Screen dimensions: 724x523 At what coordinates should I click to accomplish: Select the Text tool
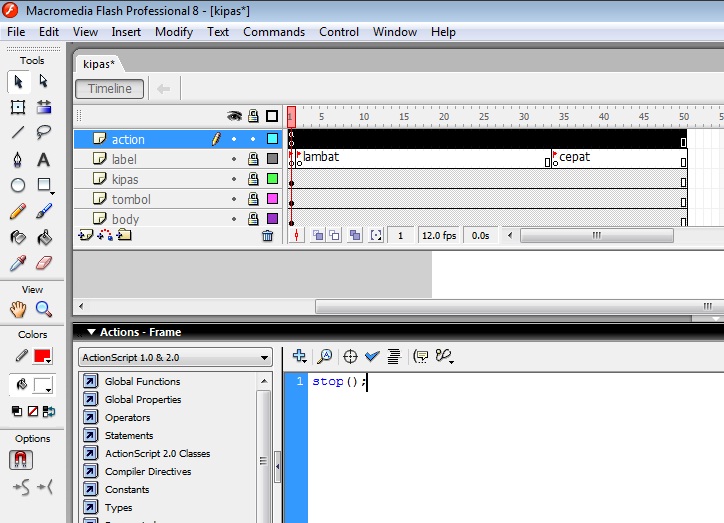point(44,159)
